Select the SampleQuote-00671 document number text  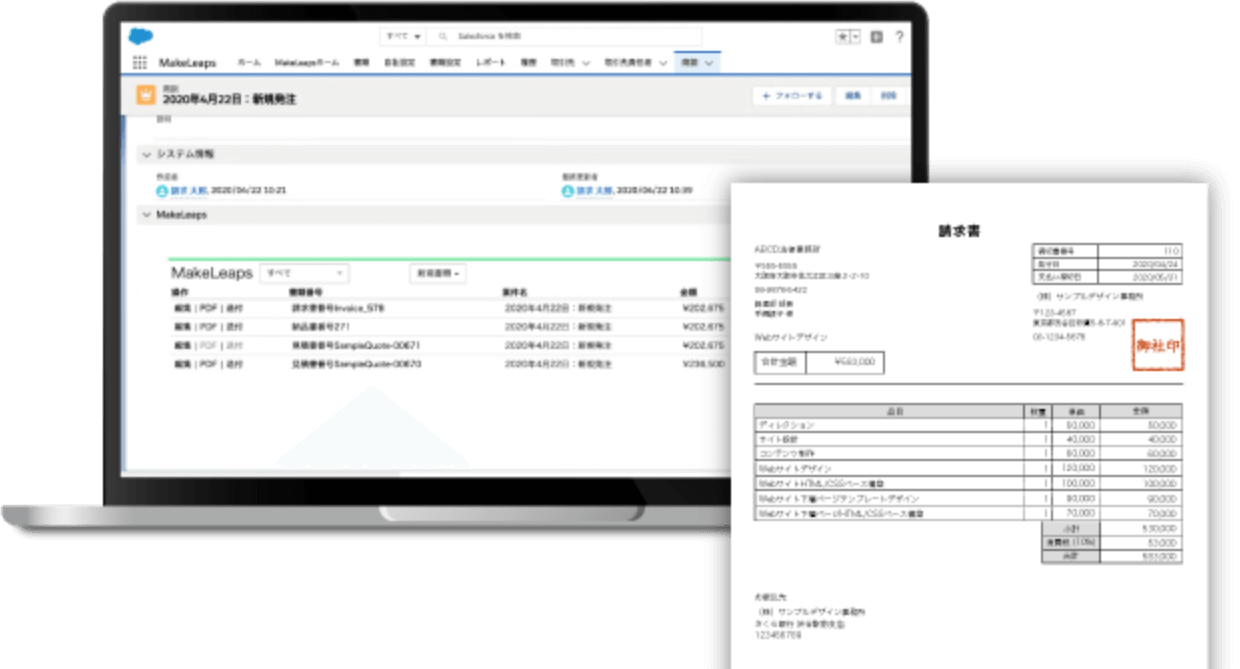click(354, 345)
